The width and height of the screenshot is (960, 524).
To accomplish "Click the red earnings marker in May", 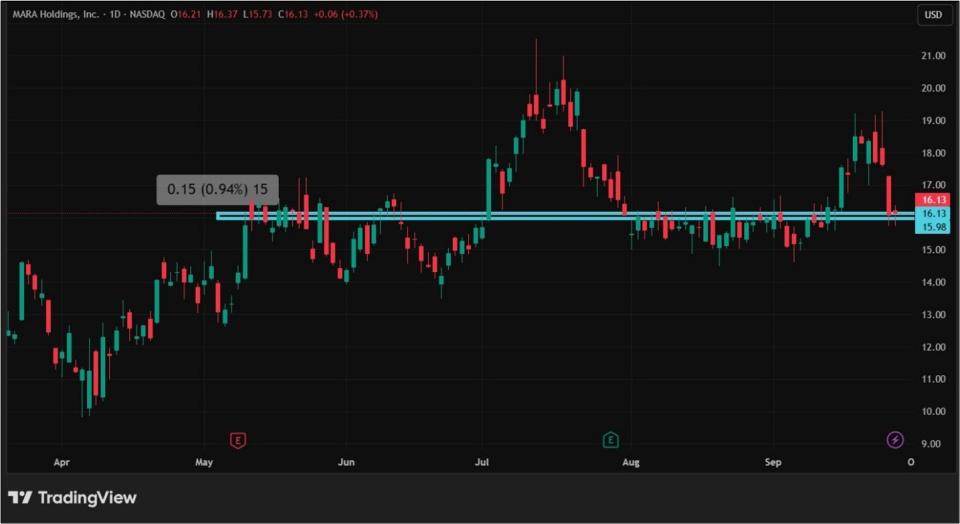I will (x=237, y=440).
